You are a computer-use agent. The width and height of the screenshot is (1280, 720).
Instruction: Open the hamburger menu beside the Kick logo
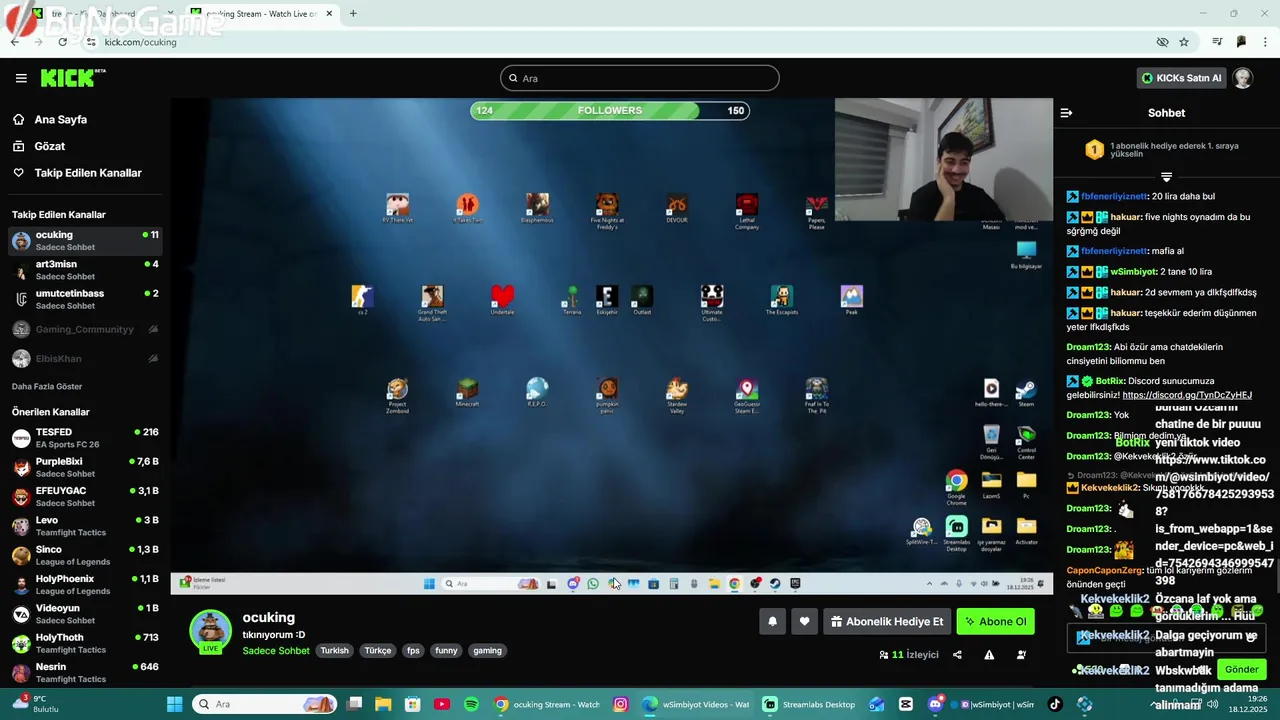(21, 78)
